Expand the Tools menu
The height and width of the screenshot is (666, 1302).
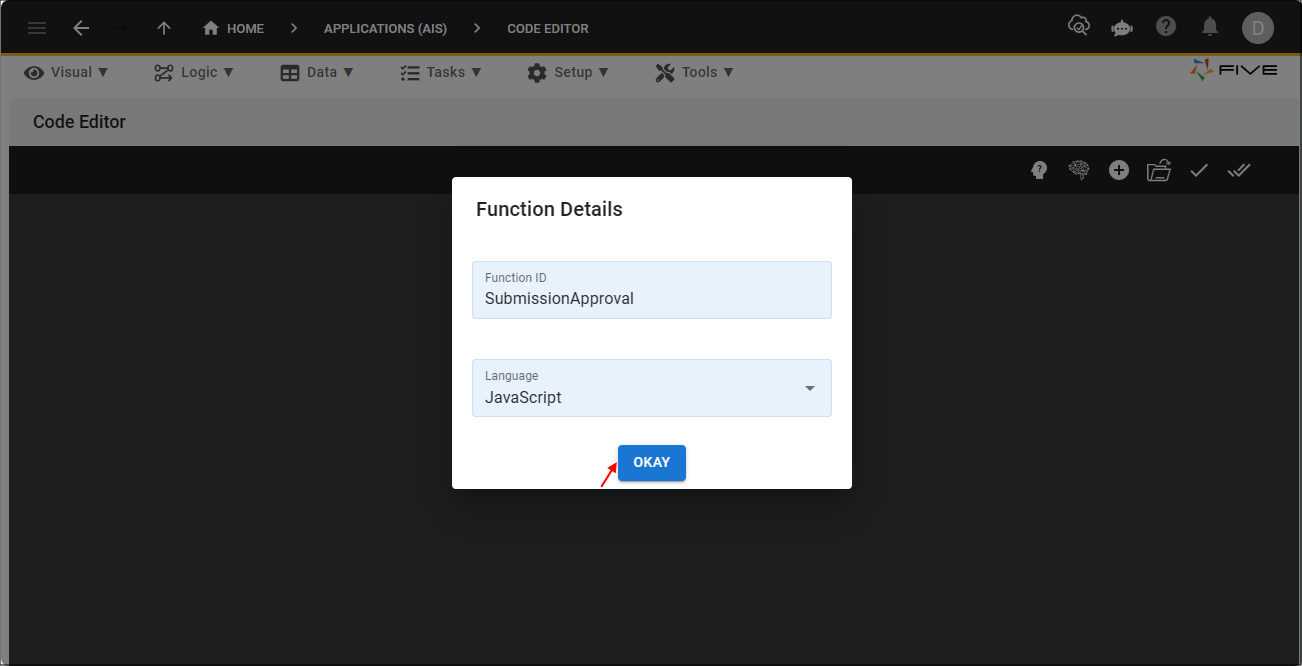coord(694,71)
